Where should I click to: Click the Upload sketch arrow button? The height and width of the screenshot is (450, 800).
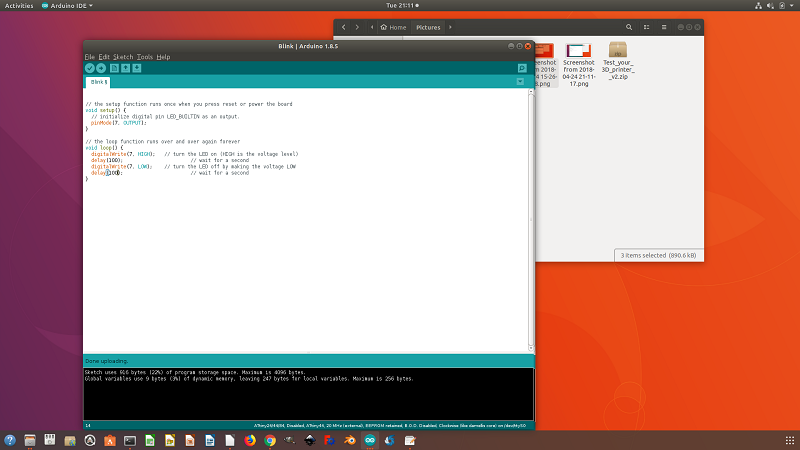point(101,68)
